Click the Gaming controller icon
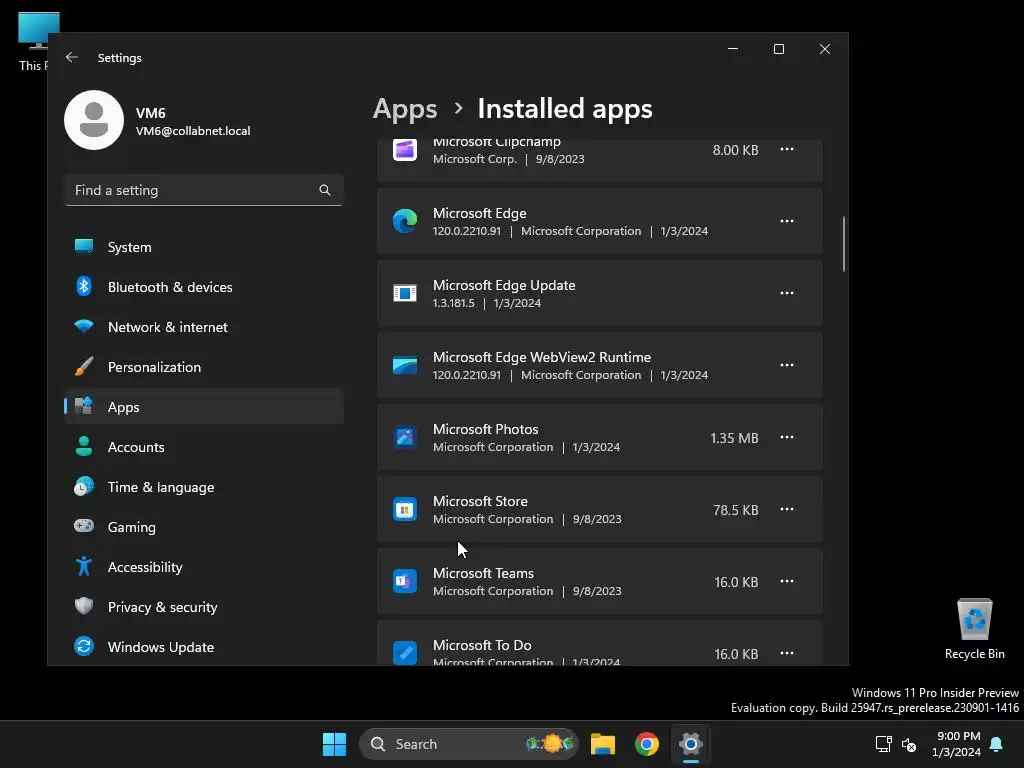Screen dimensions: 1024x768 pos(84,526)
